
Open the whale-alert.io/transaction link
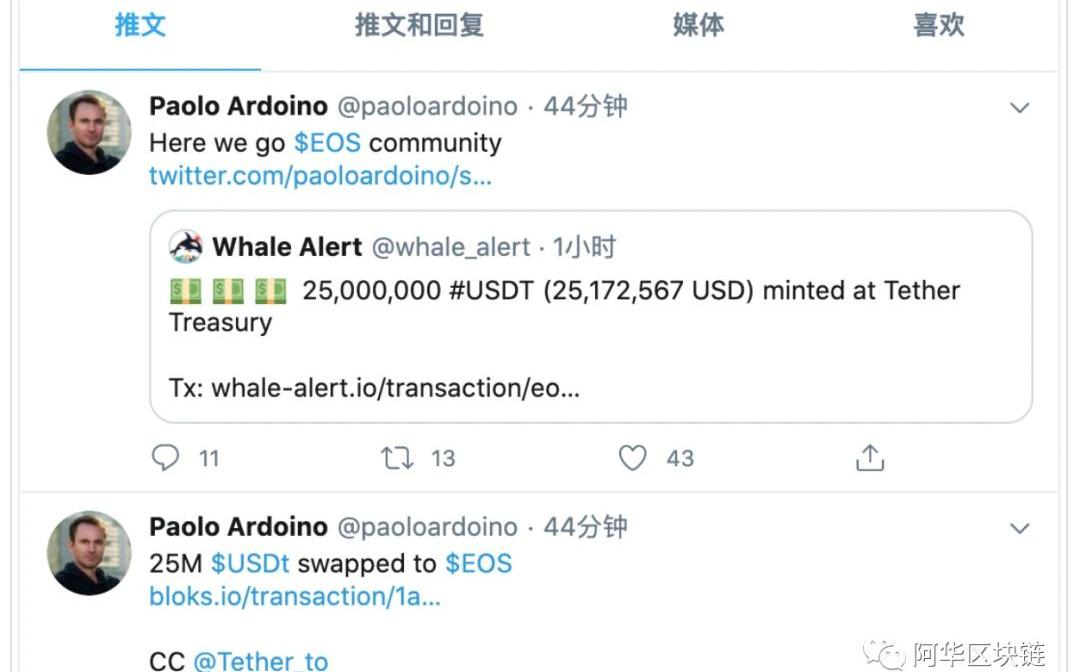click(x=395, y=388)
